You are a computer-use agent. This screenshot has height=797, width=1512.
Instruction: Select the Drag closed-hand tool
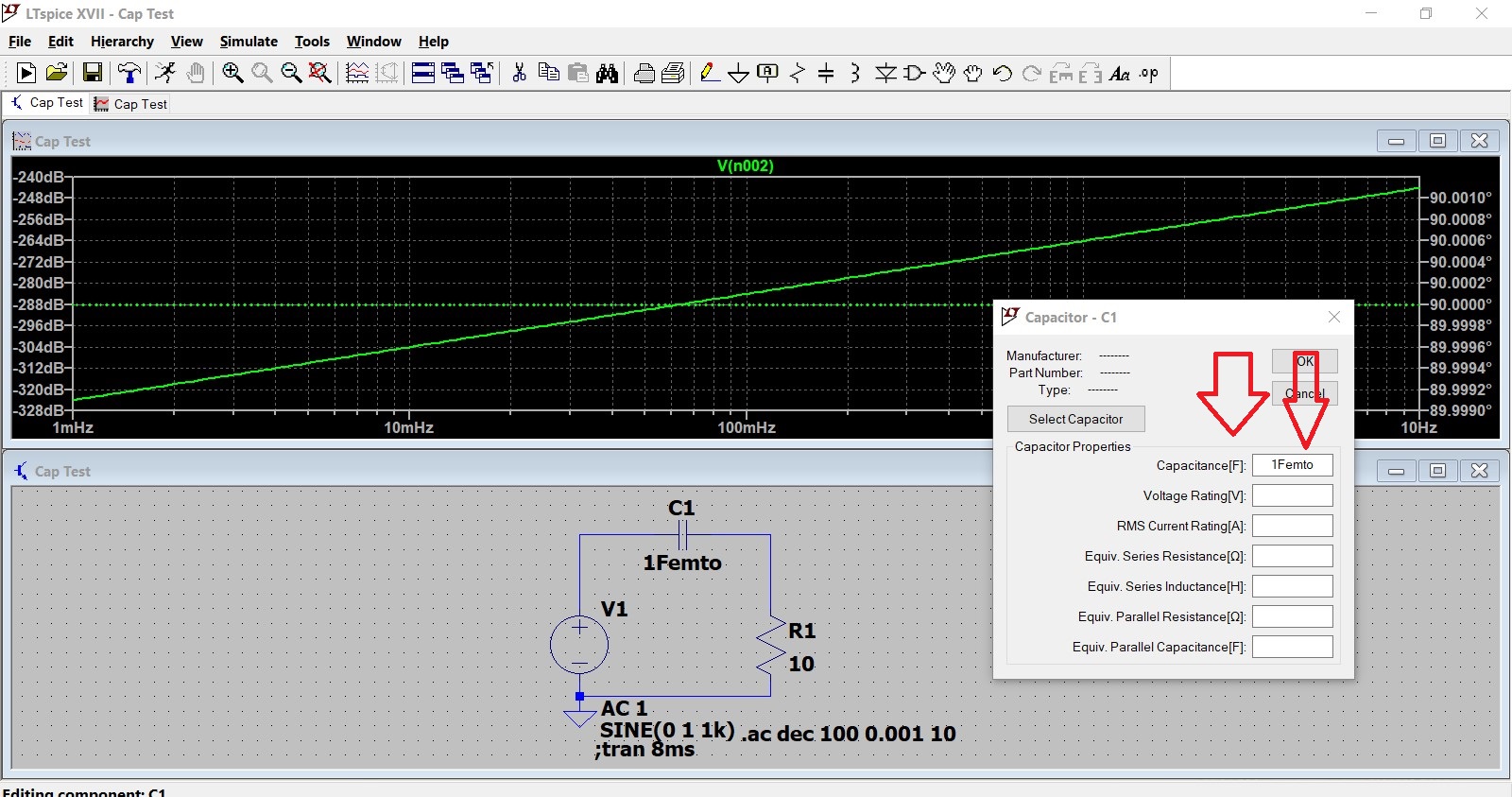click(x=973, y=73)
